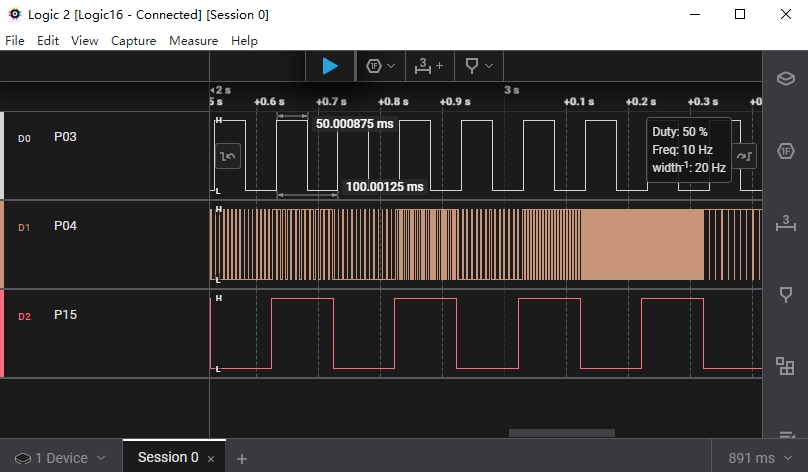Expand the analyzer dropdown arrow in toolbar
Screen dimensions: 808x472
(391, 66)
